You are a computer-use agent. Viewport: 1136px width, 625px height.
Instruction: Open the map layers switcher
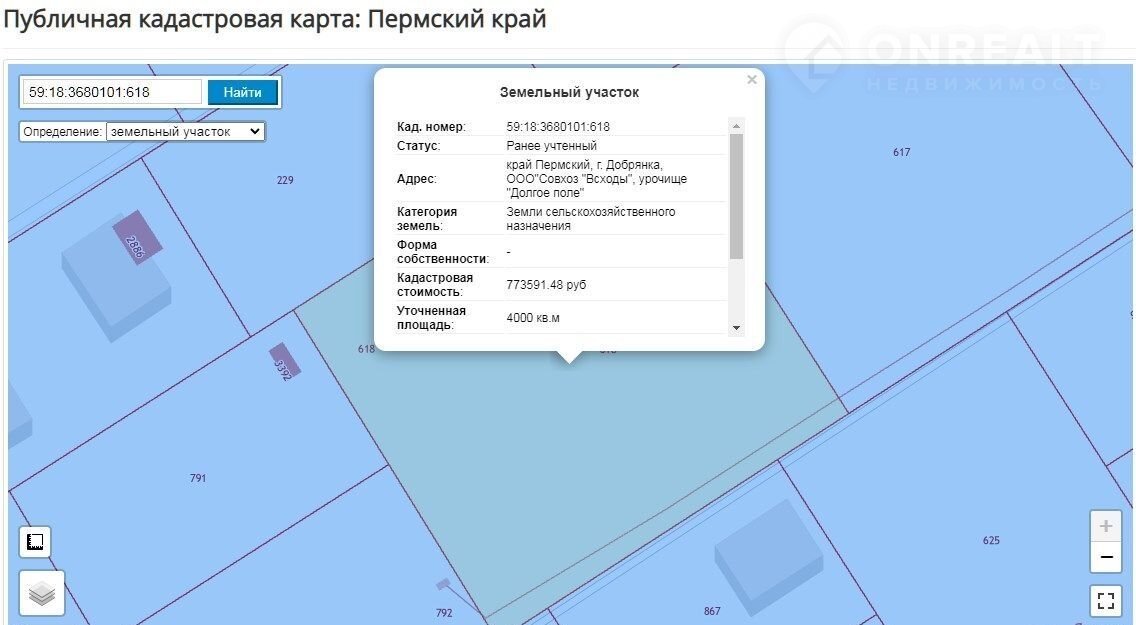42,593
